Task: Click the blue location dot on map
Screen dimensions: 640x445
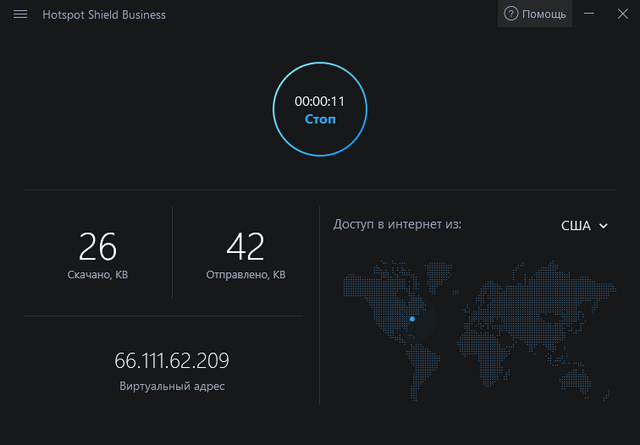Action: pyautogui.click(x=411, y=319)
